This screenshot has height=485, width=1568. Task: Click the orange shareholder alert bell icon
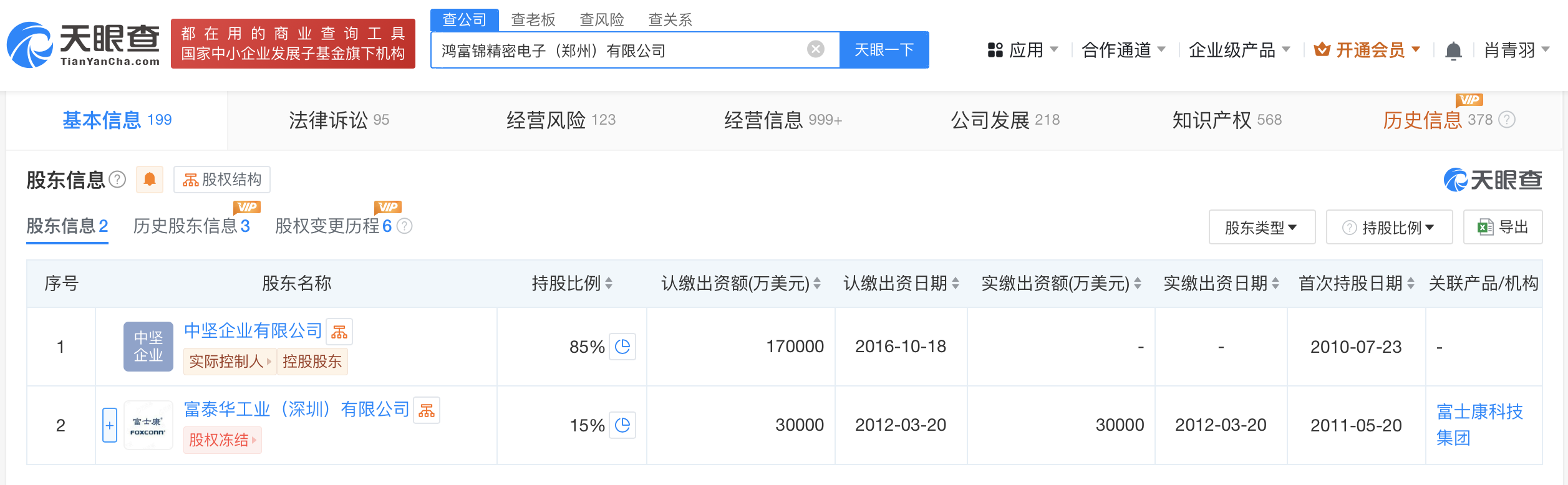(150, 180)
